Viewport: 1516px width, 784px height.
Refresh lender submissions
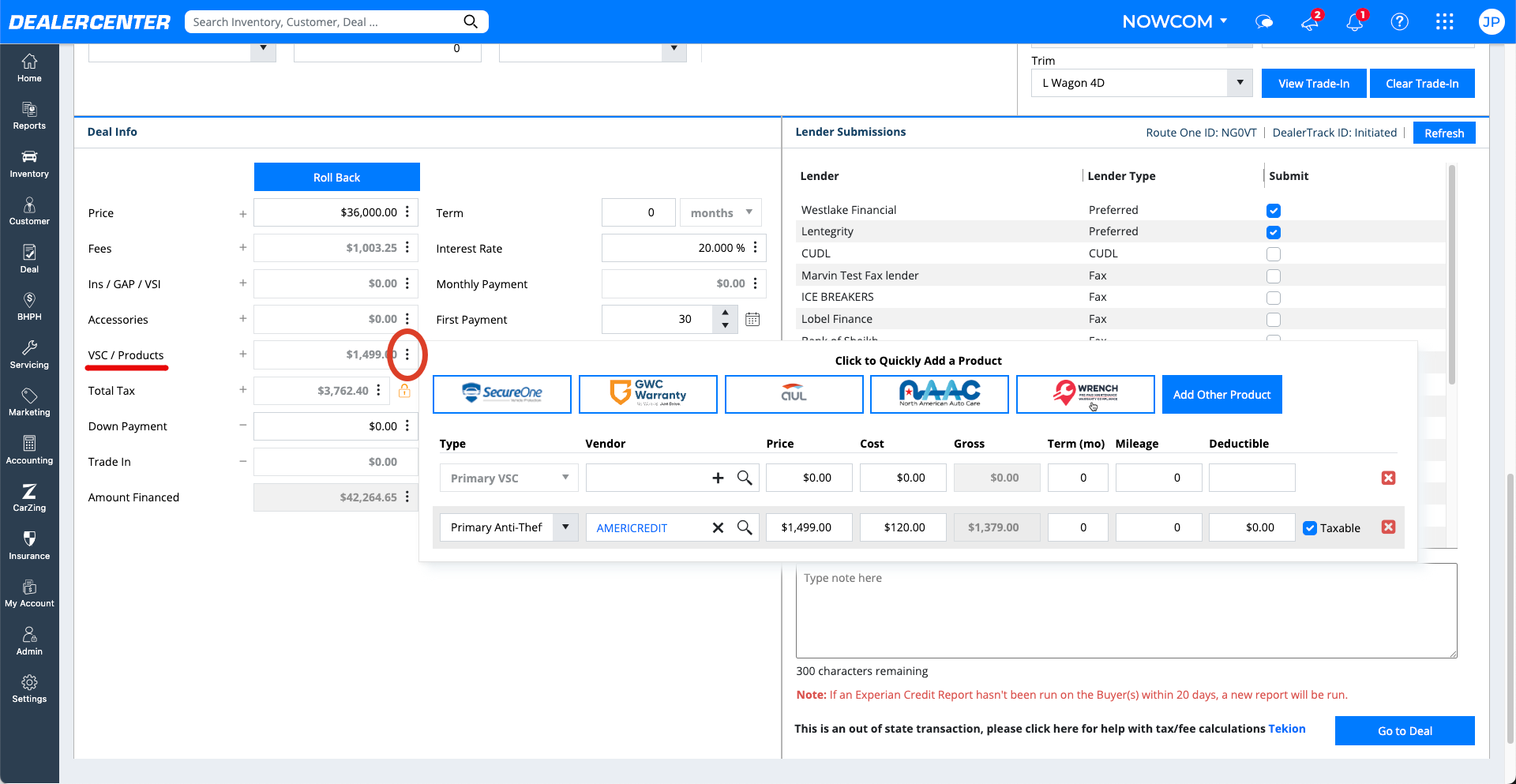1444,133
